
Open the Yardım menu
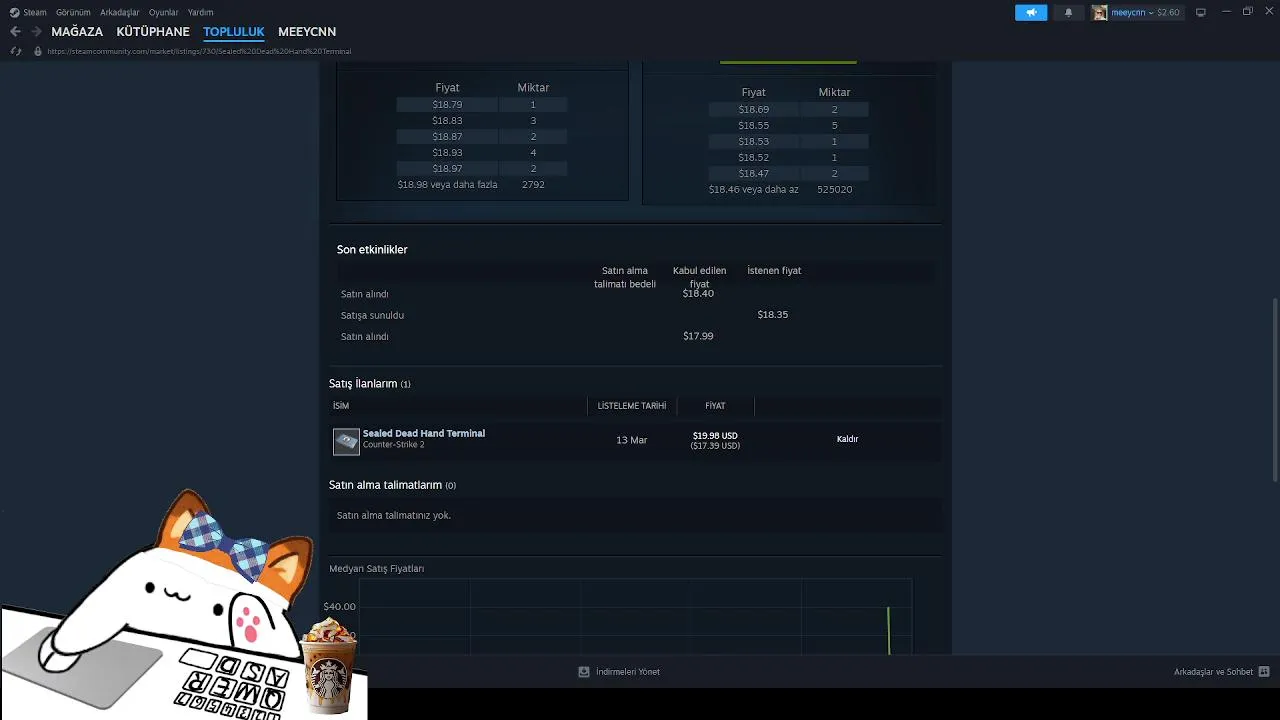pyautogui.click(x=200, y=12)
